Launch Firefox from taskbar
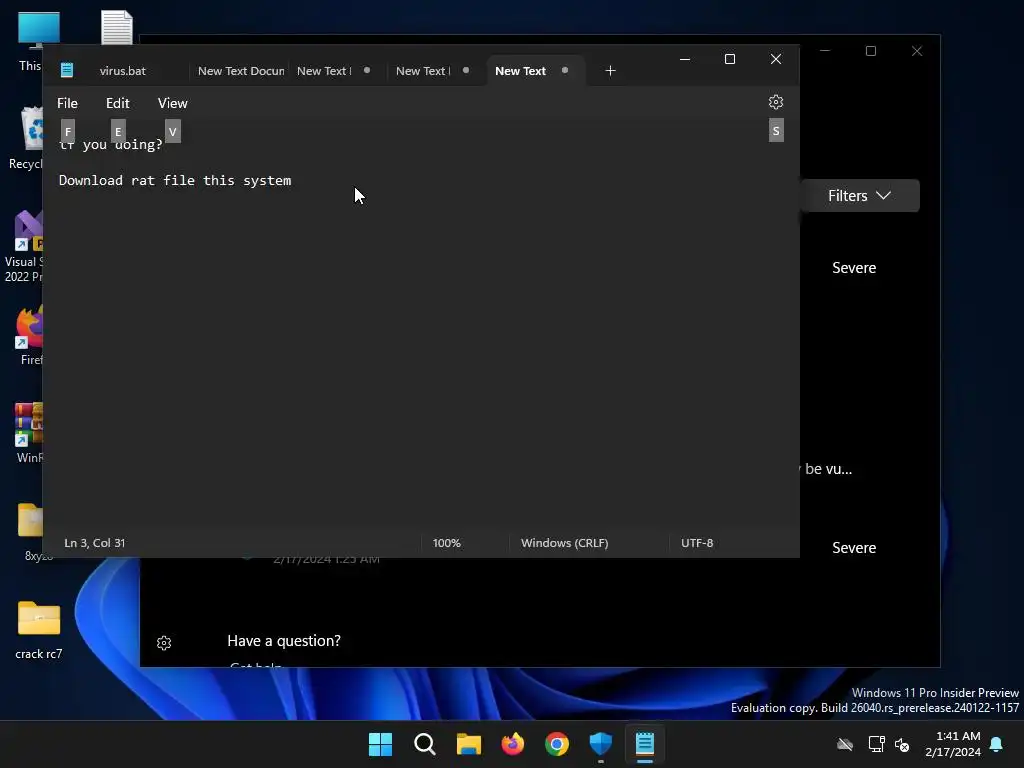1024x768 pixels. tap(513, 744)
